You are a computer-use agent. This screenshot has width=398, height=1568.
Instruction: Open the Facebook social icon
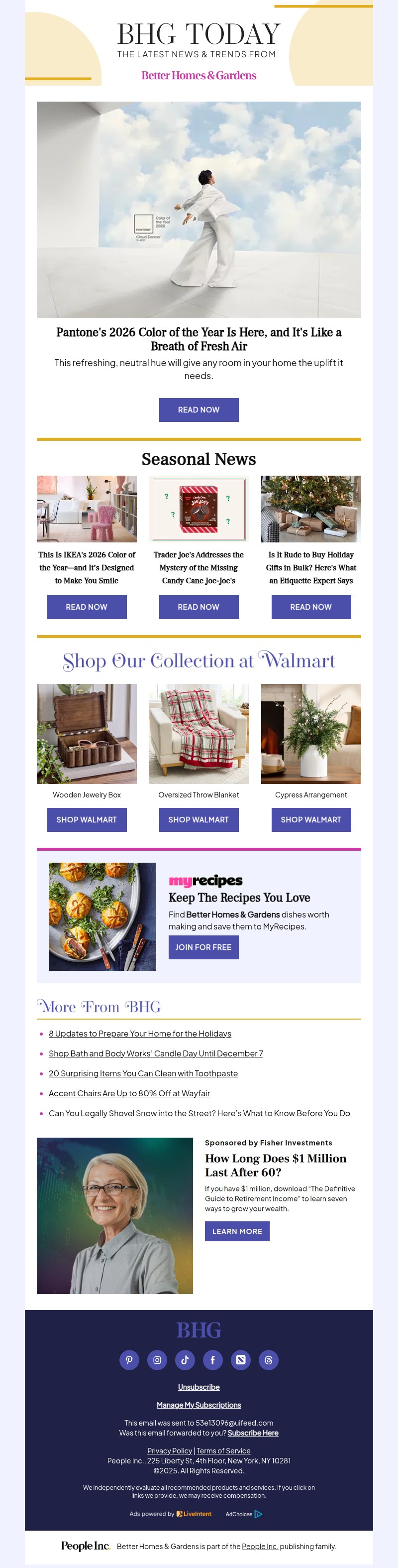pyautogui.click(x=212, y=1360)
